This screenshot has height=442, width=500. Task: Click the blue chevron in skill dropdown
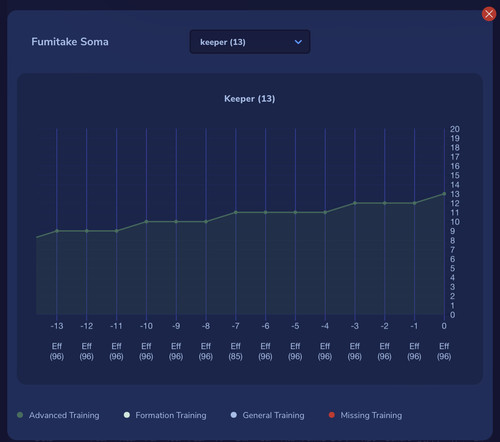click(x=298, y=42)
